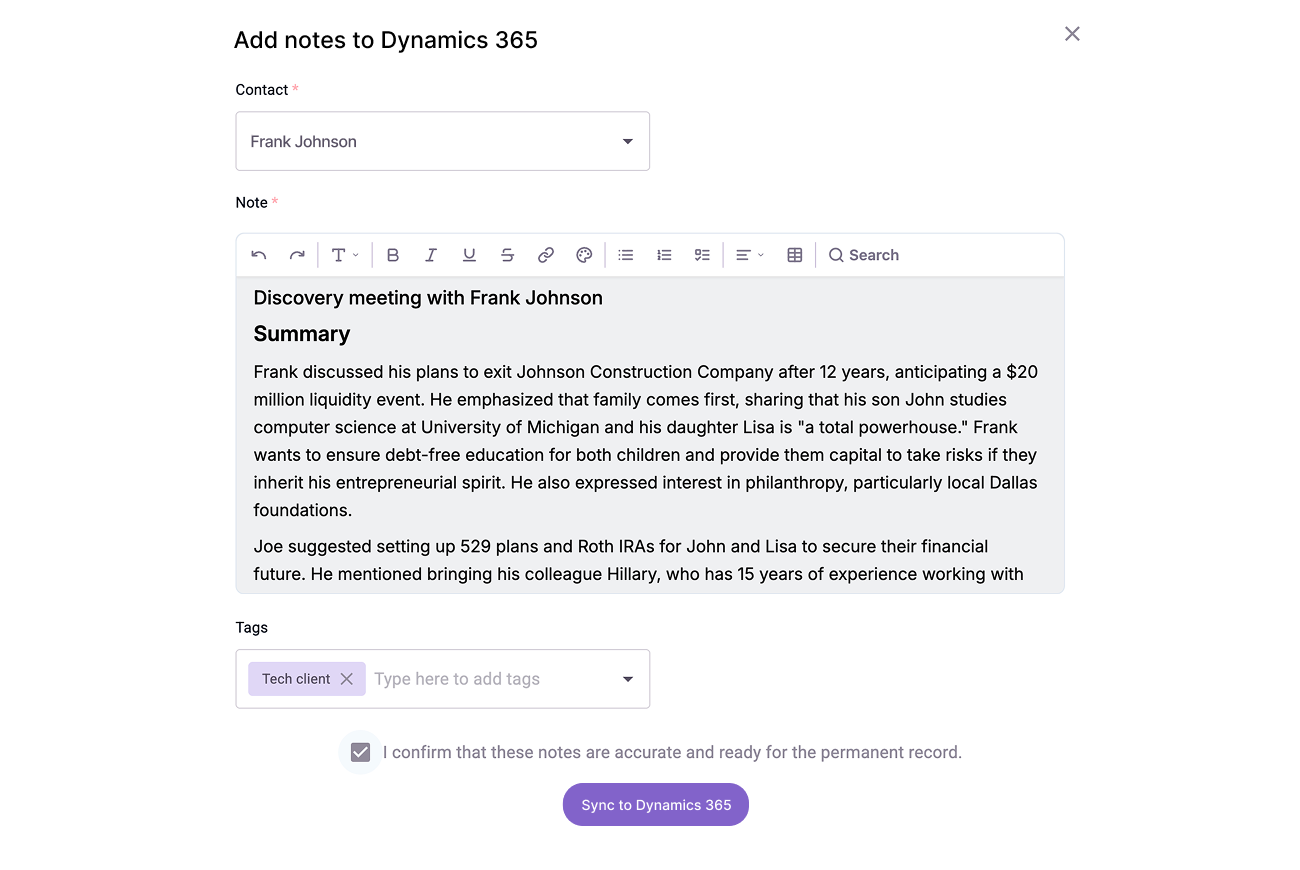1300x870 pixels.
Task: Click the Summary heading in the note
Action: click(302, 334)
